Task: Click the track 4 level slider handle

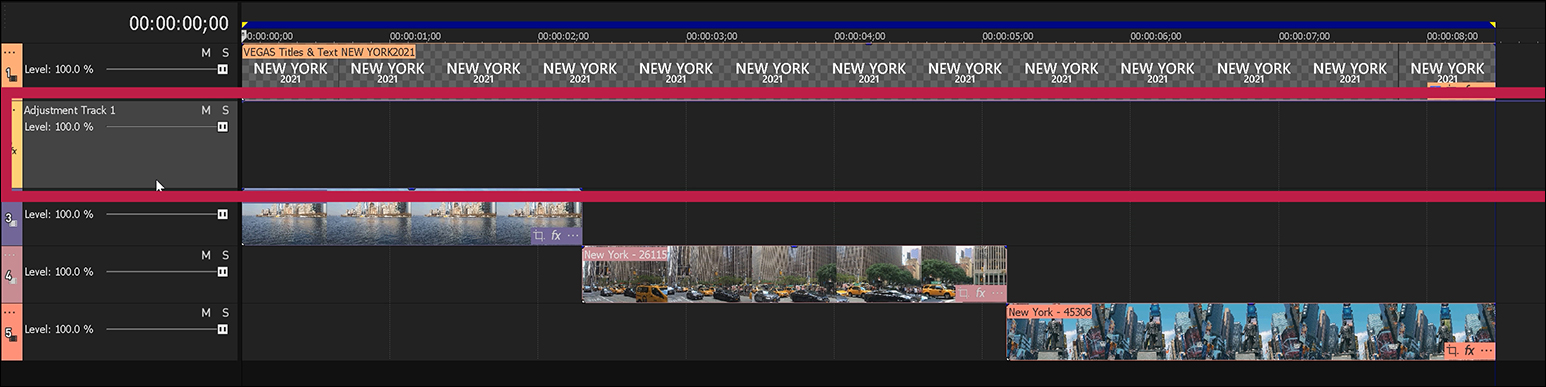Action: [x=222, y=272]
